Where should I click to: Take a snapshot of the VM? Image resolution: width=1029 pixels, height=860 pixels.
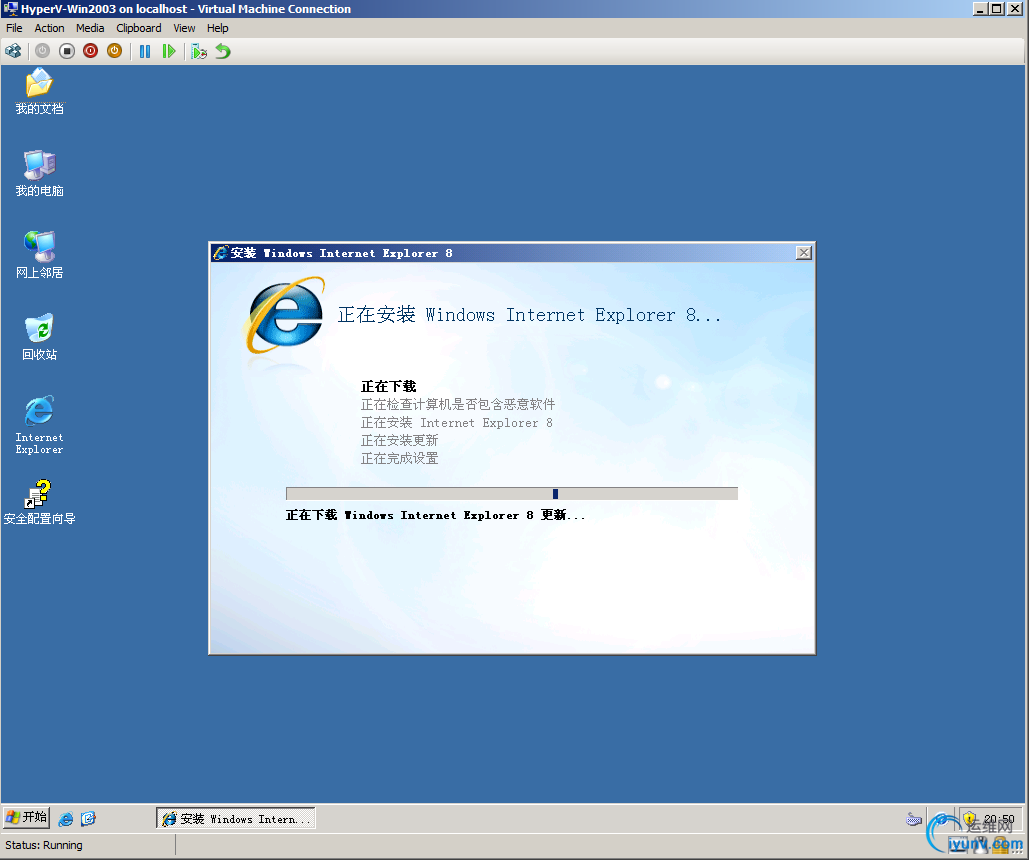point(199,51)
